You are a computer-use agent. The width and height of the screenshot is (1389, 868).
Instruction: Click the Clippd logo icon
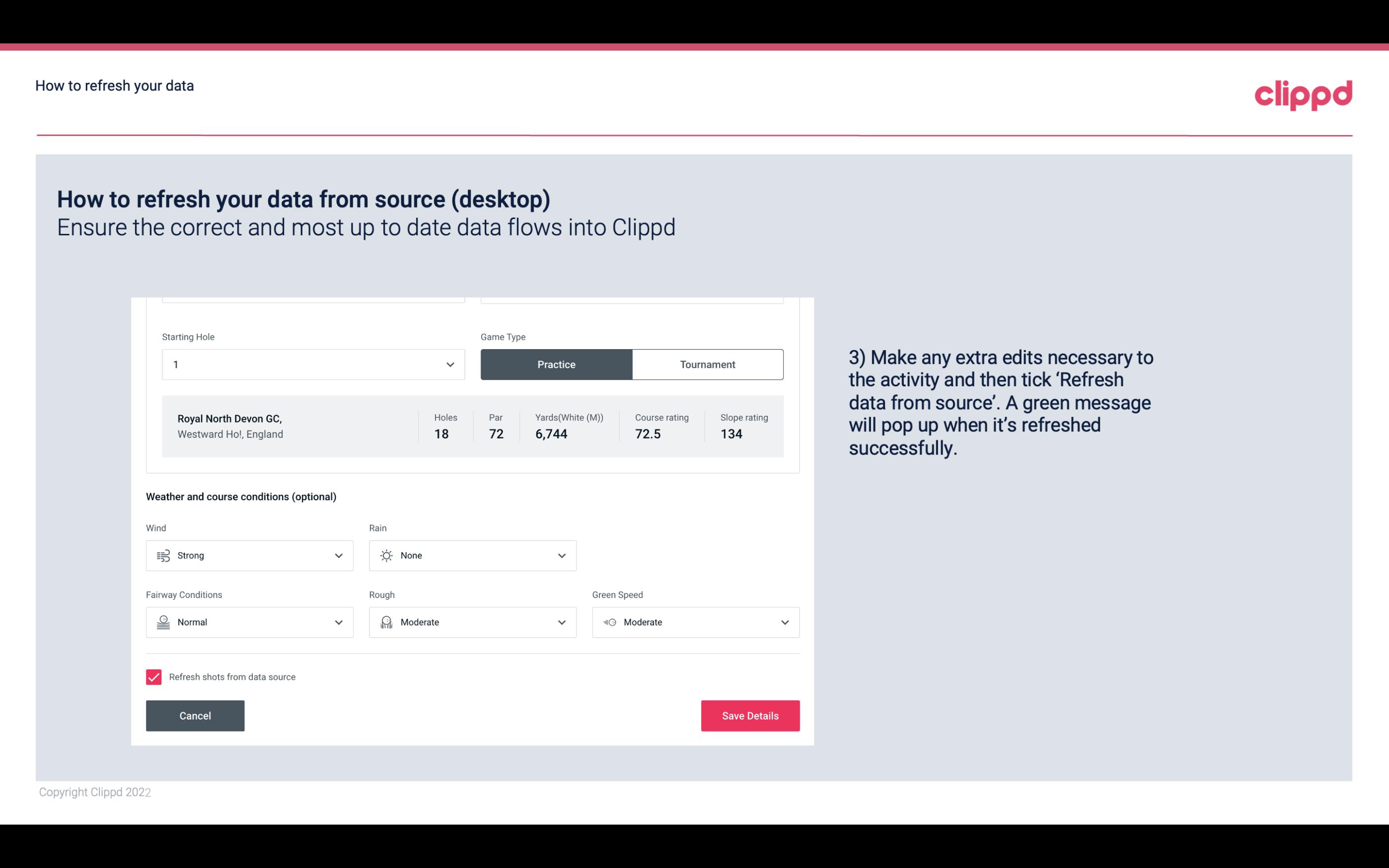[1303, 93]
